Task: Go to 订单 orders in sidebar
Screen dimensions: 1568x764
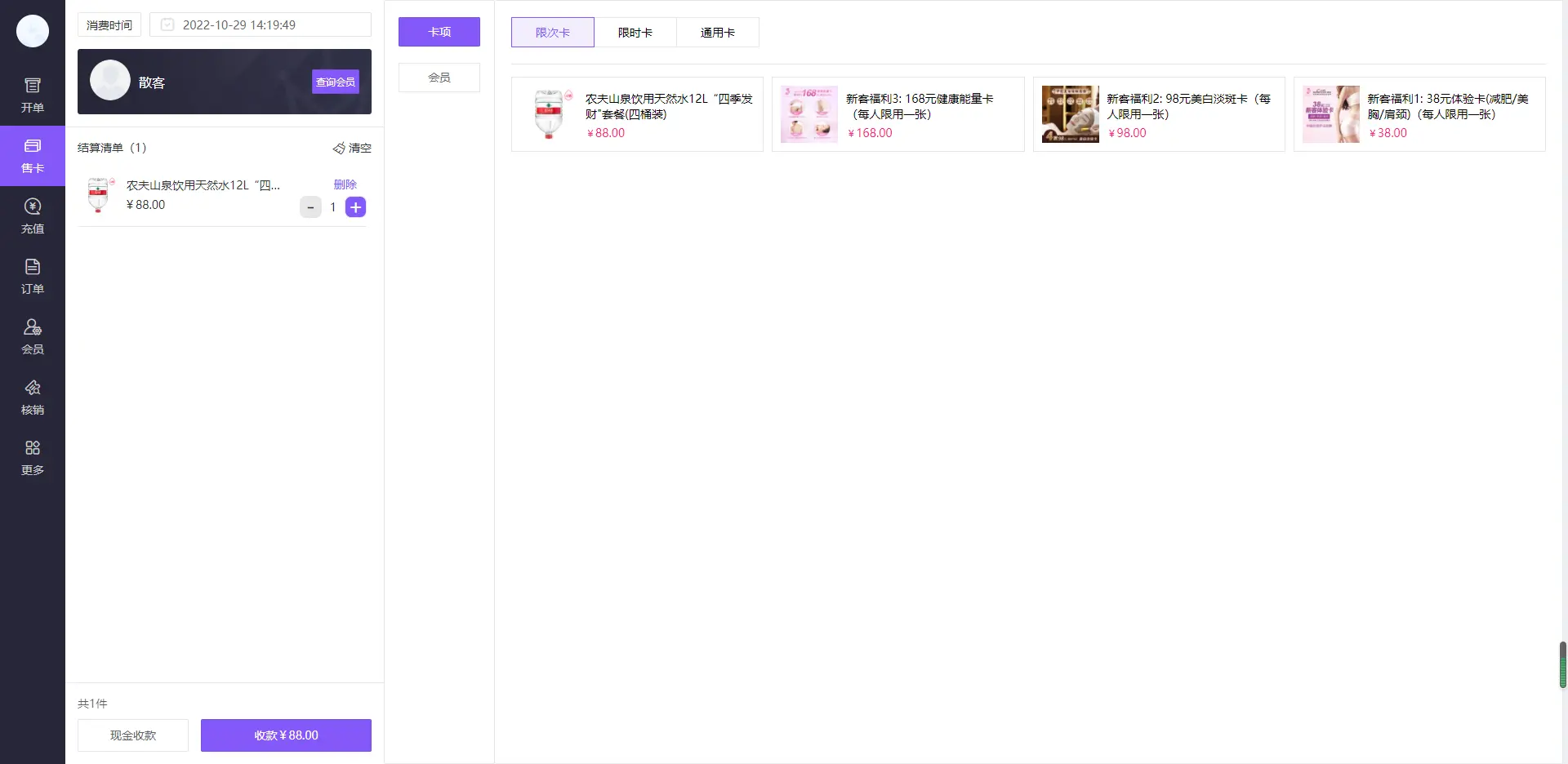Action: pos(33,277)
